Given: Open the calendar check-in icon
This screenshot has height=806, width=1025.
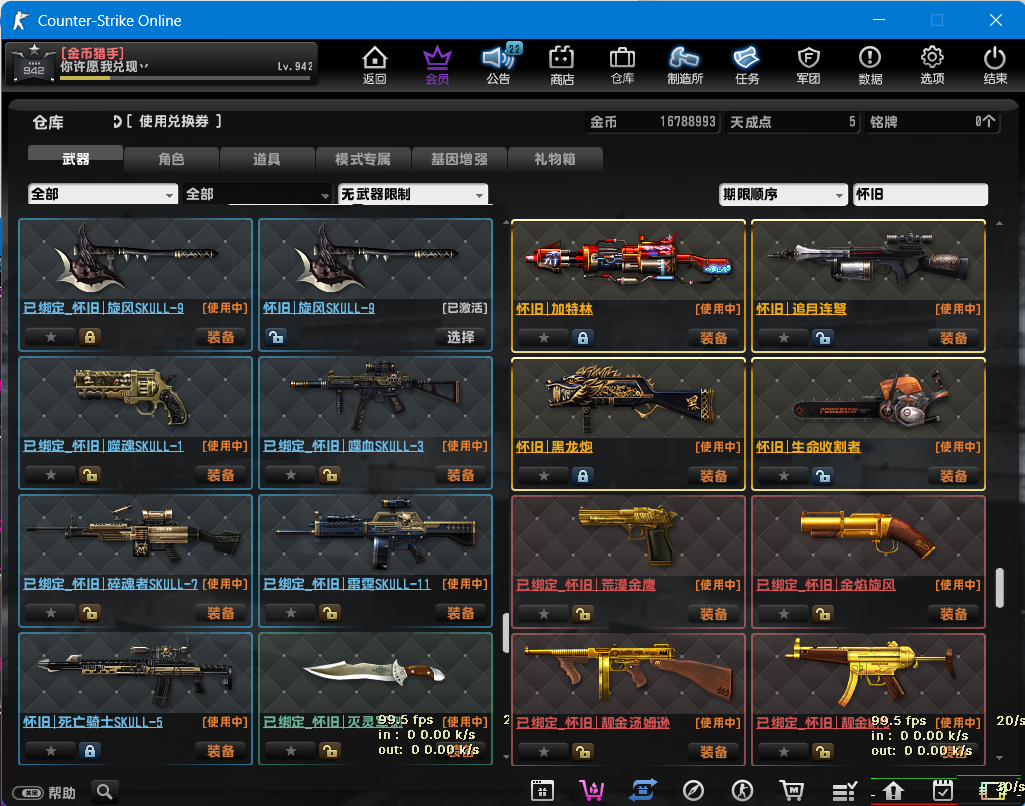Looking at the screenshot, I should [x=943, y=790].
